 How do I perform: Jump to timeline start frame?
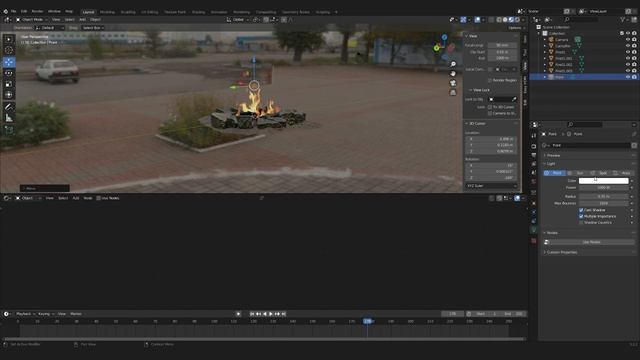tap(252, 314)
